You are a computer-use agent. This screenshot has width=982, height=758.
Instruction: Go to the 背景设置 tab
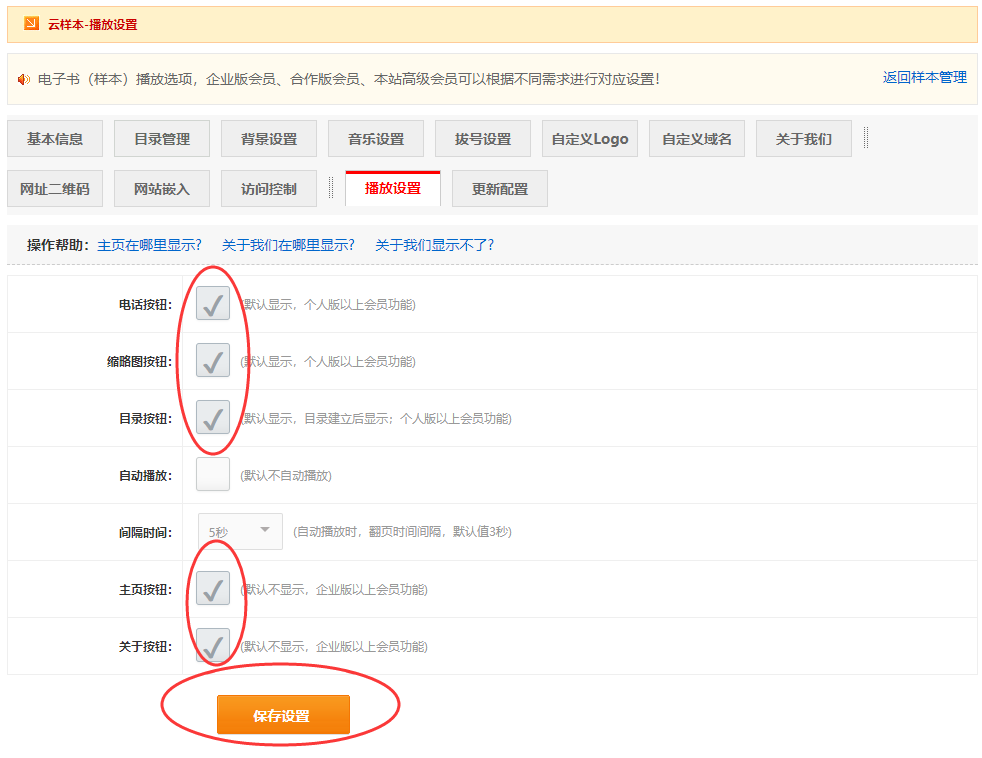point(269,139)
